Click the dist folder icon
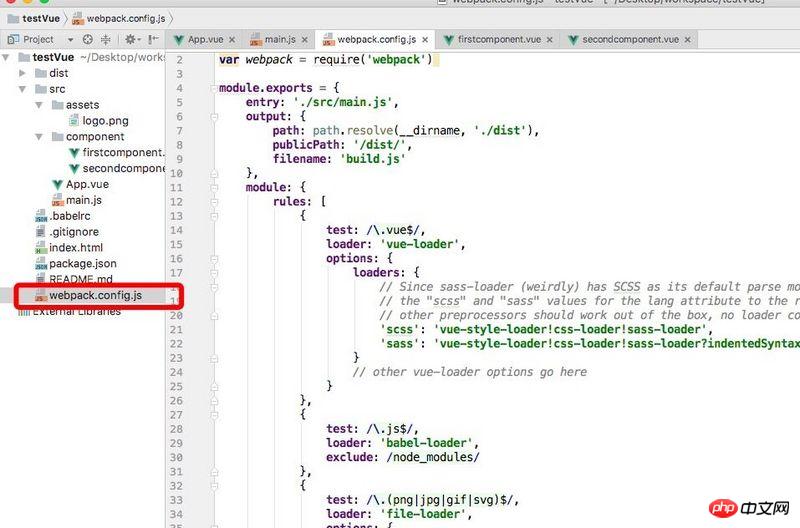The width and height of the screenshot is (800, 528). [x=41, y=73]
